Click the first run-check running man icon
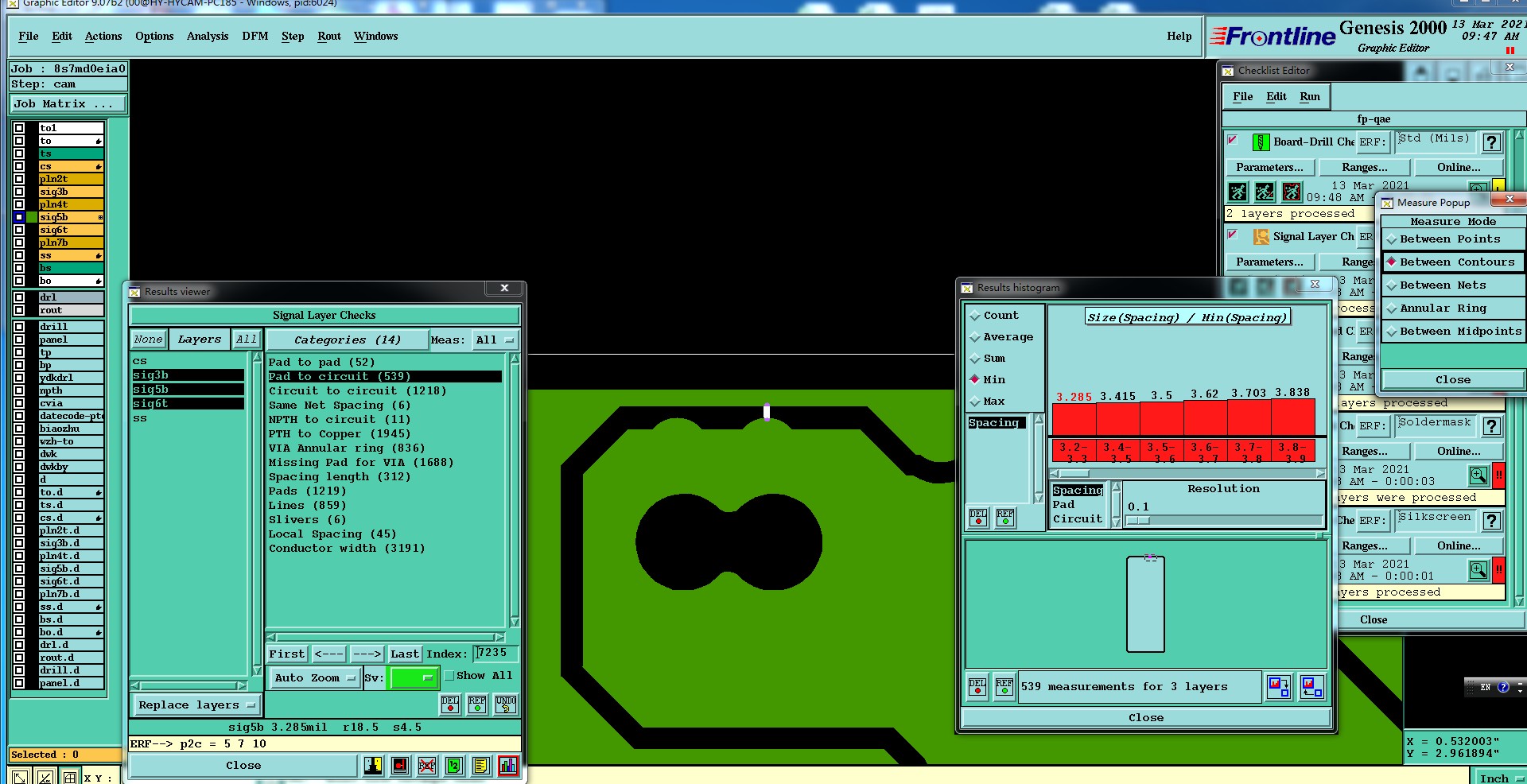 point(1238,192)
